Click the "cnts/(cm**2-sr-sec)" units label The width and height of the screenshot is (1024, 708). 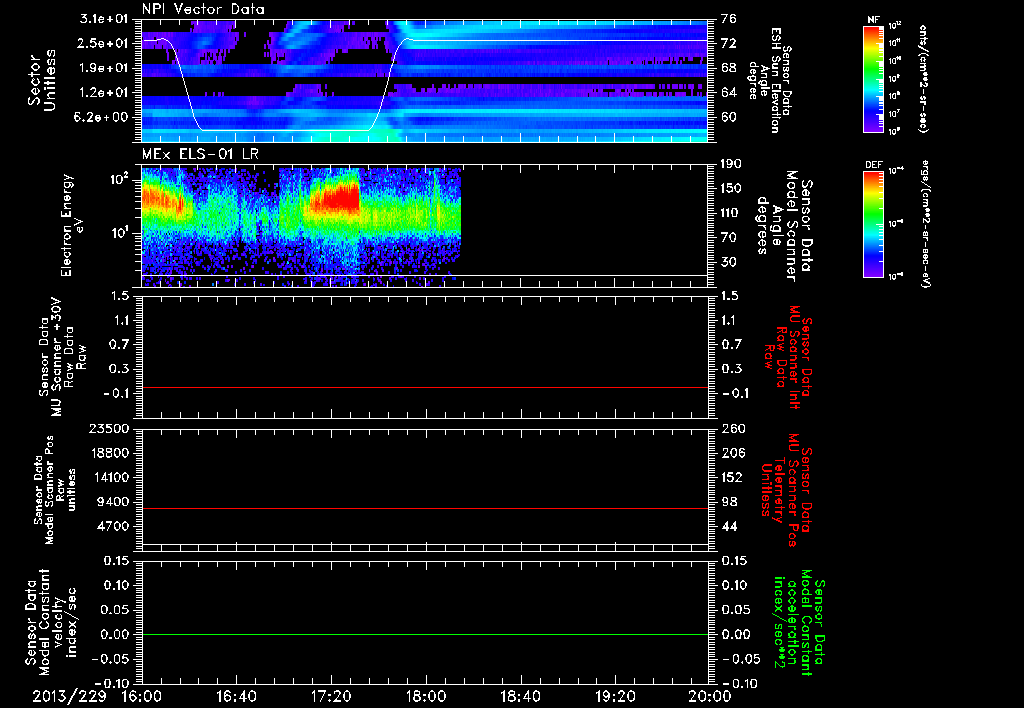click(x=923, y=79)
